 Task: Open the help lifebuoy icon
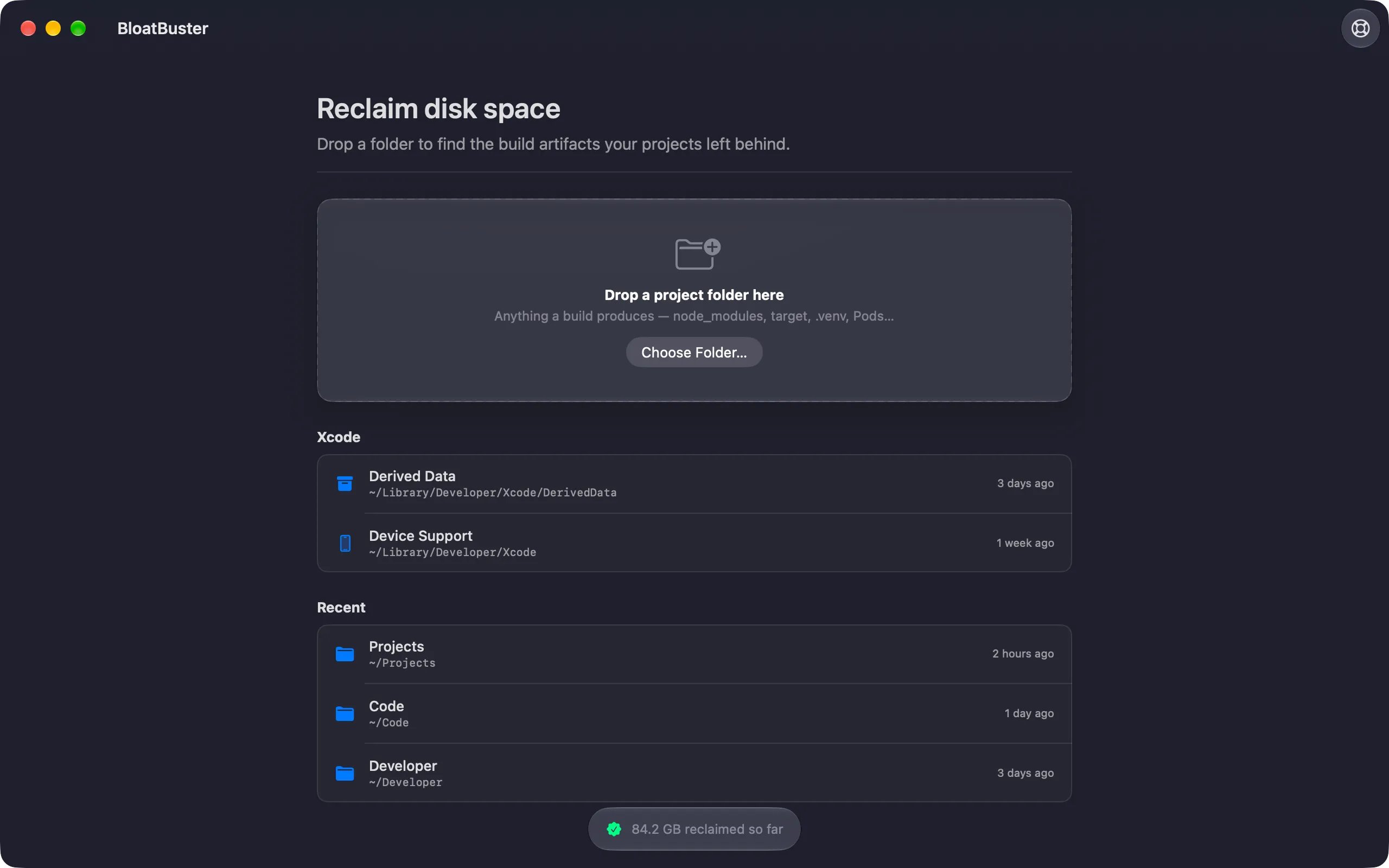[x=1360, y=28]
